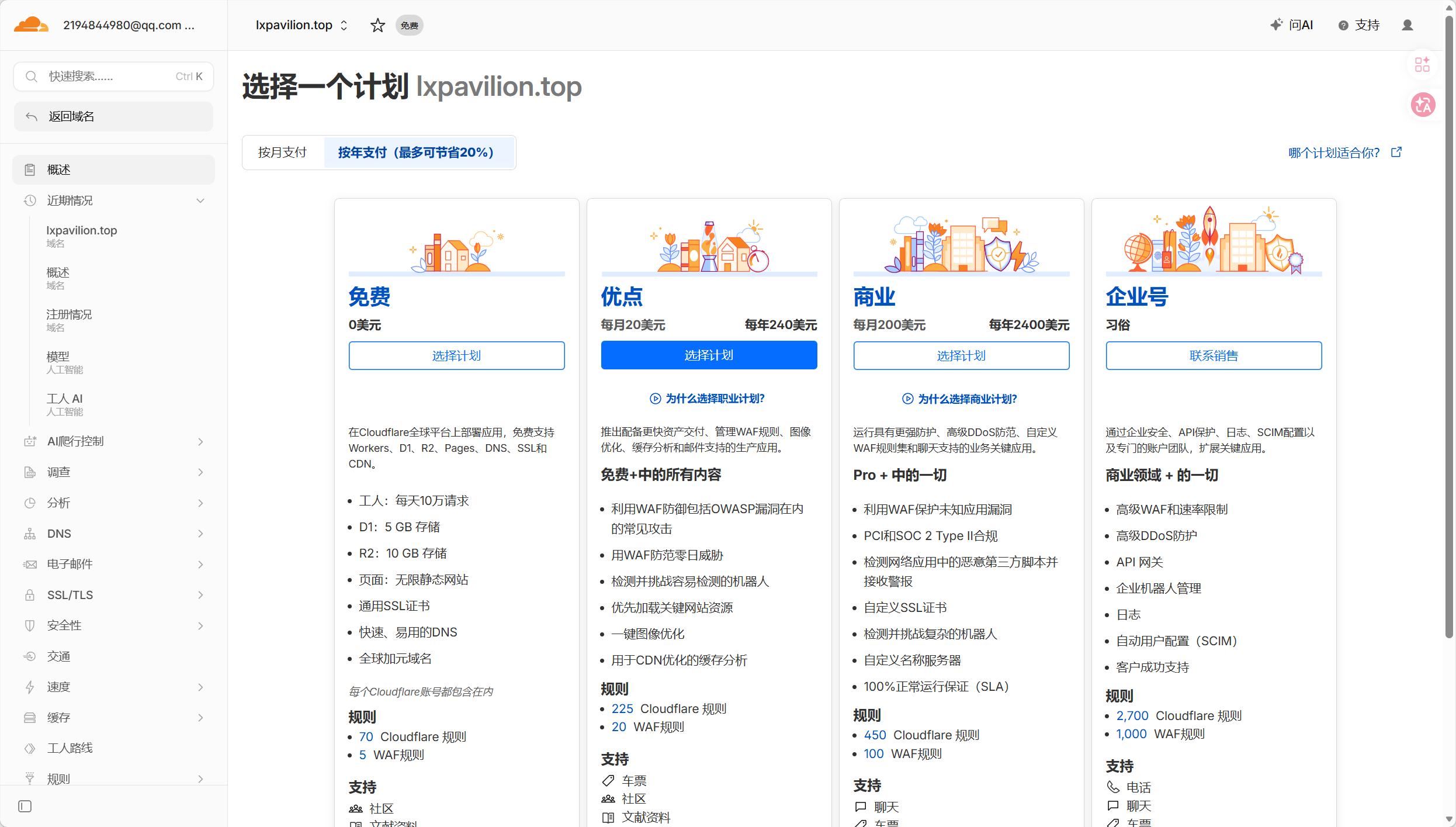Image resolution: width=1456 pixels, height=827 pixels.
Task: Open lxpavilion.top 域名 recent item
Action: click(x=82, y=236)
